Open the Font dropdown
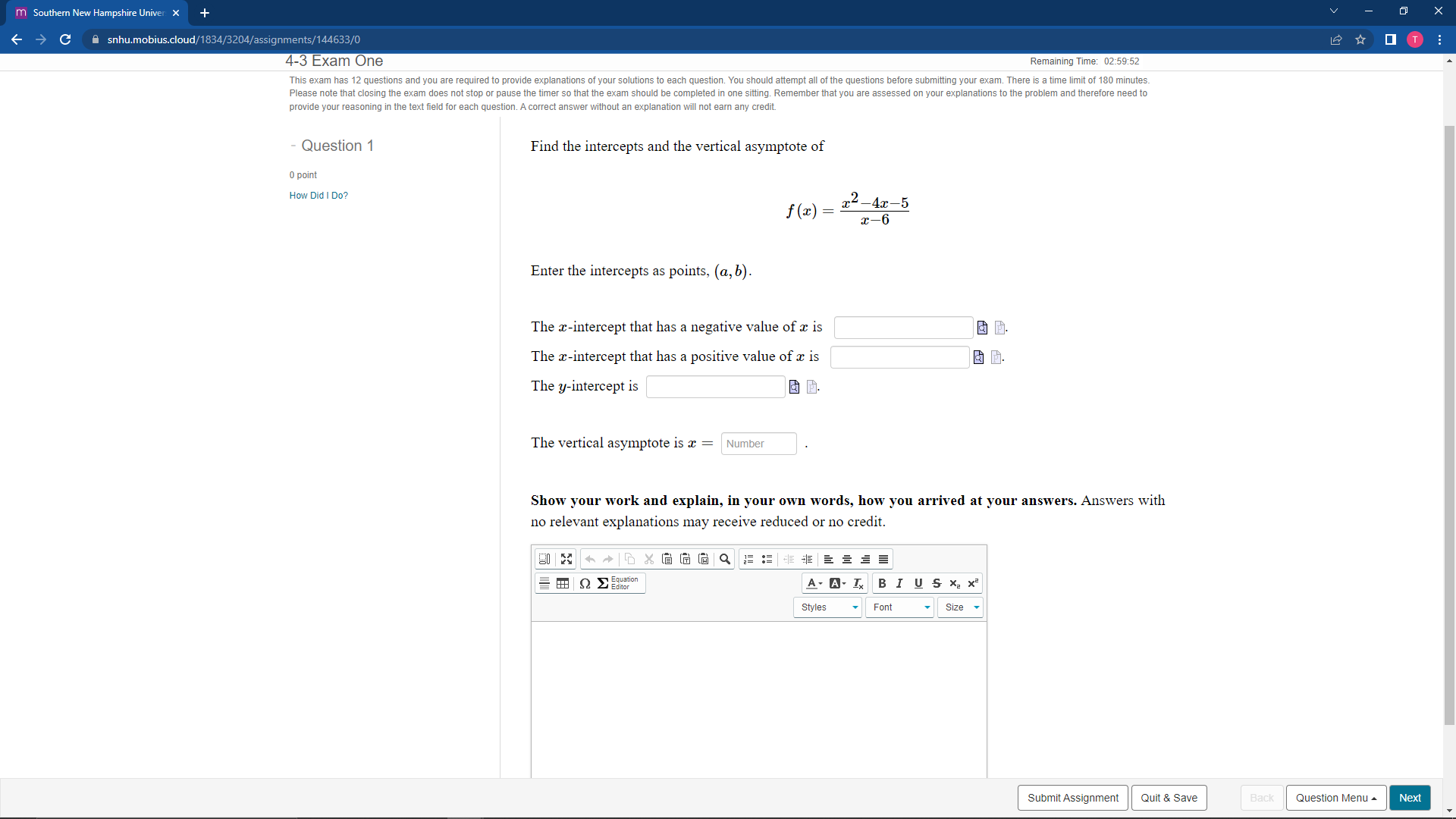Screen dimensions: 1456x819 (x=901, y=607)
